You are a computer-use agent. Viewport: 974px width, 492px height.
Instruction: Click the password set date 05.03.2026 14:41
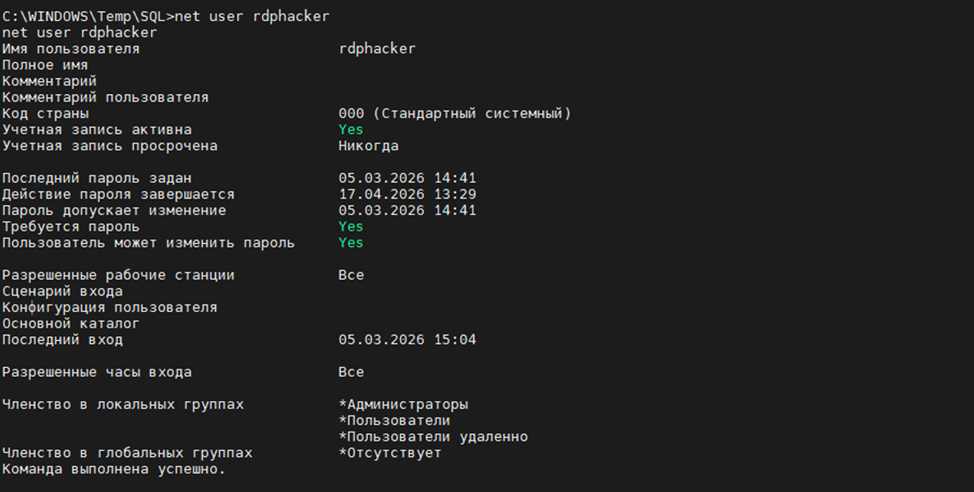point(407,178)
